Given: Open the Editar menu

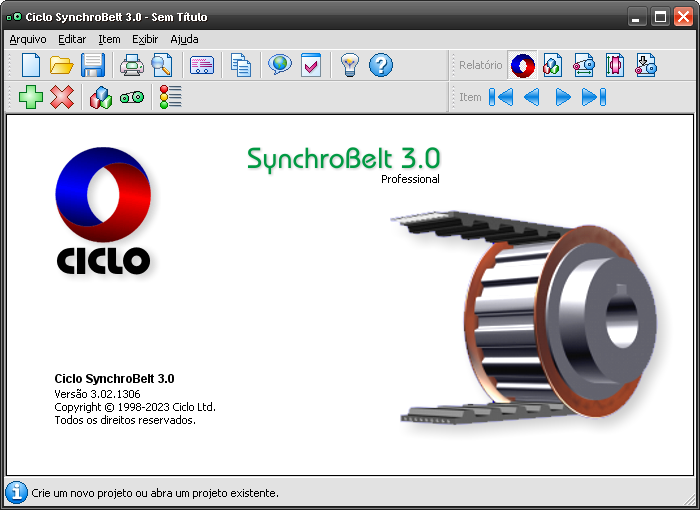Looking at the screenshot, I should [72, 39].
